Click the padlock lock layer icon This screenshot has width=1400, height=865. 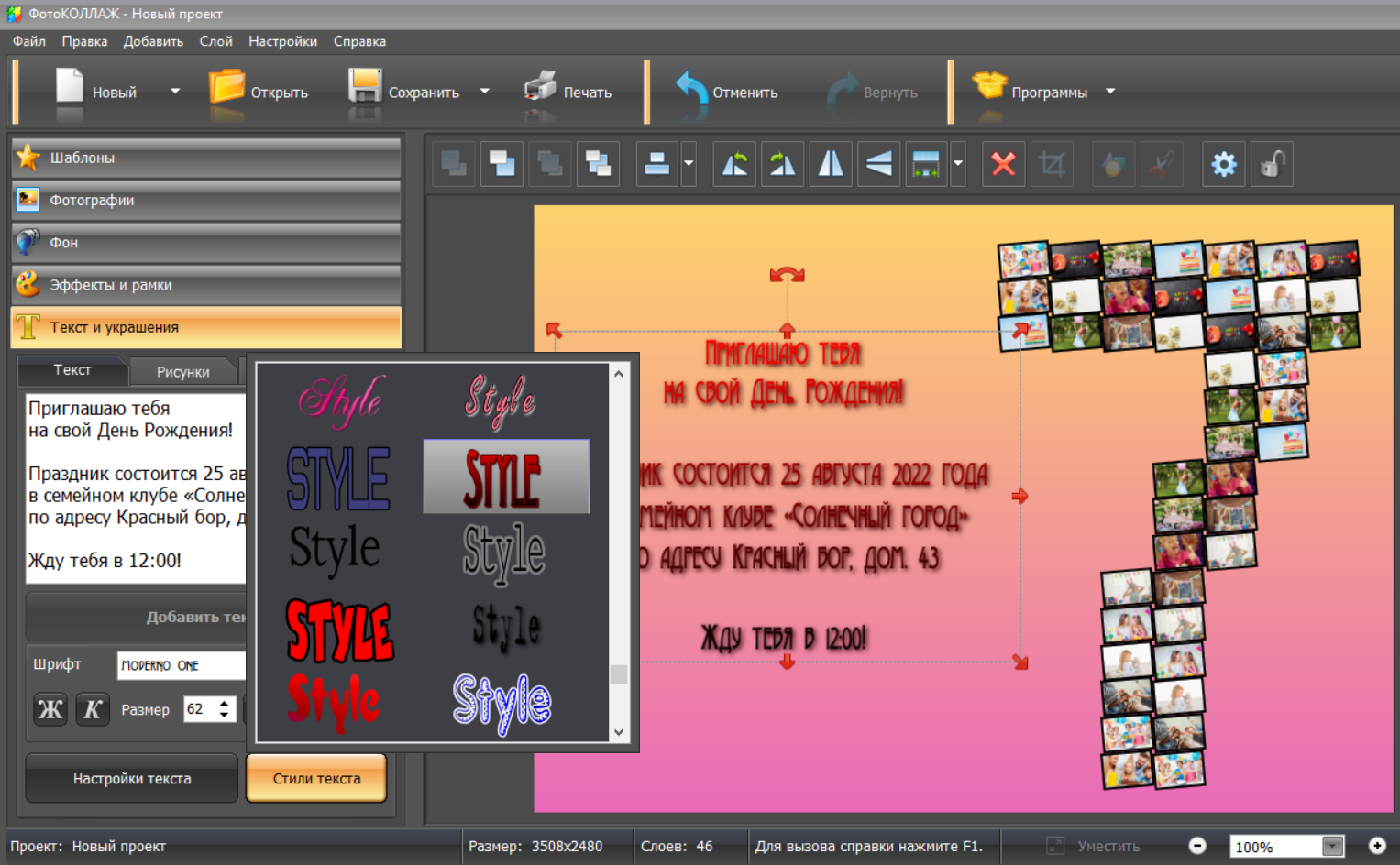click(1272, 165)
